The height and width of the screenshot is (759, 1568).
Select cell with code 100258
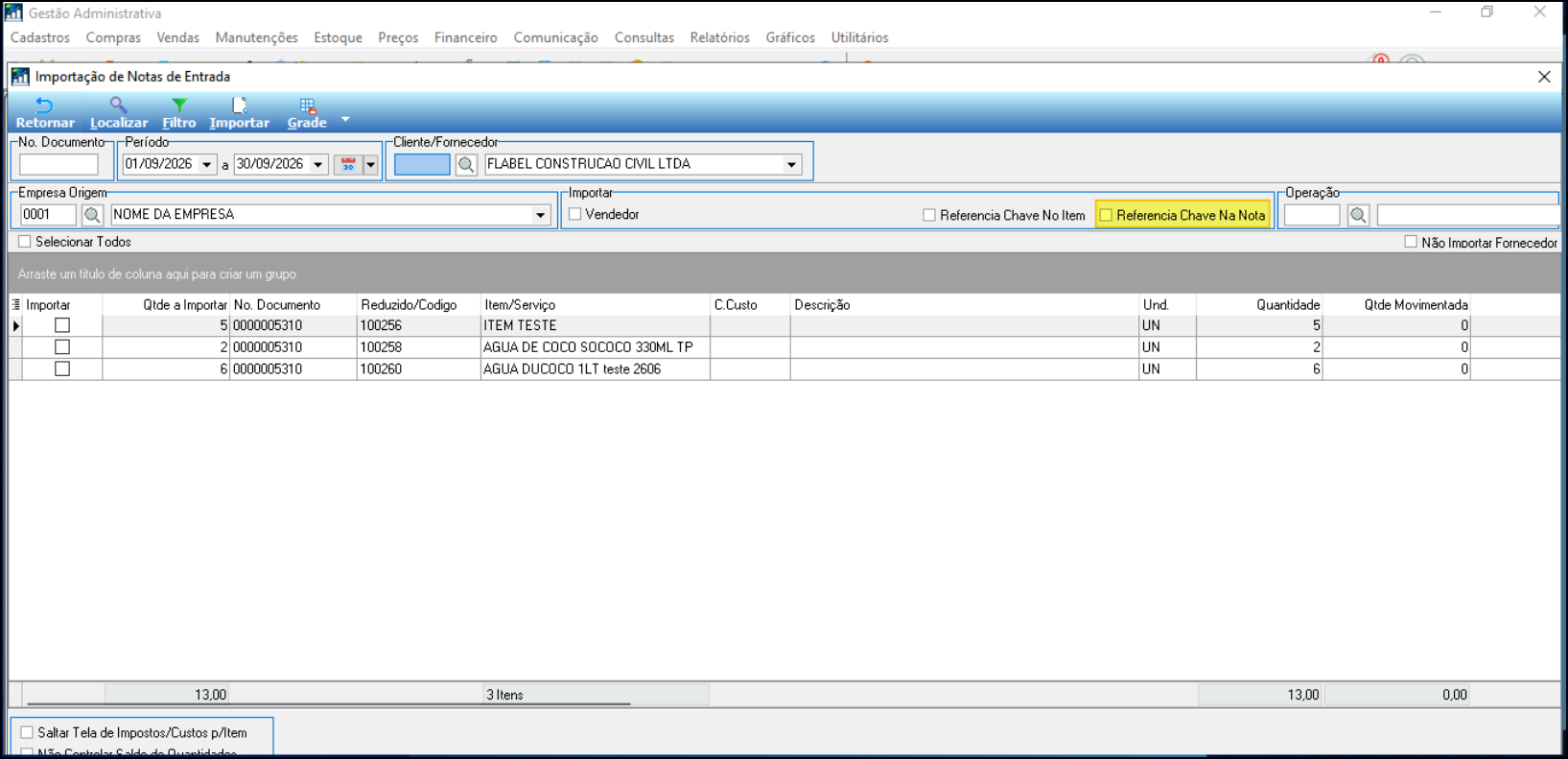pos(418,346)
